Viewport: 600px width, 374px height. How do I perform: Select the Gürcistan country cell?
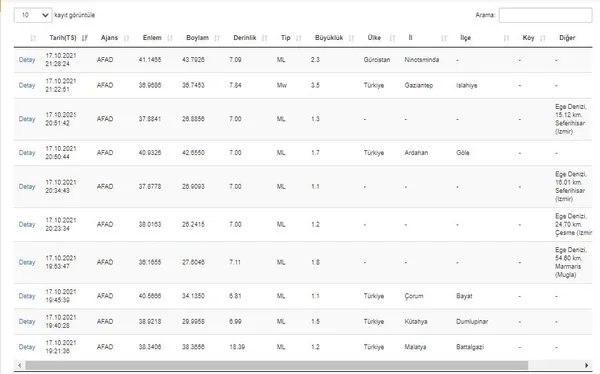pos(377,60)
